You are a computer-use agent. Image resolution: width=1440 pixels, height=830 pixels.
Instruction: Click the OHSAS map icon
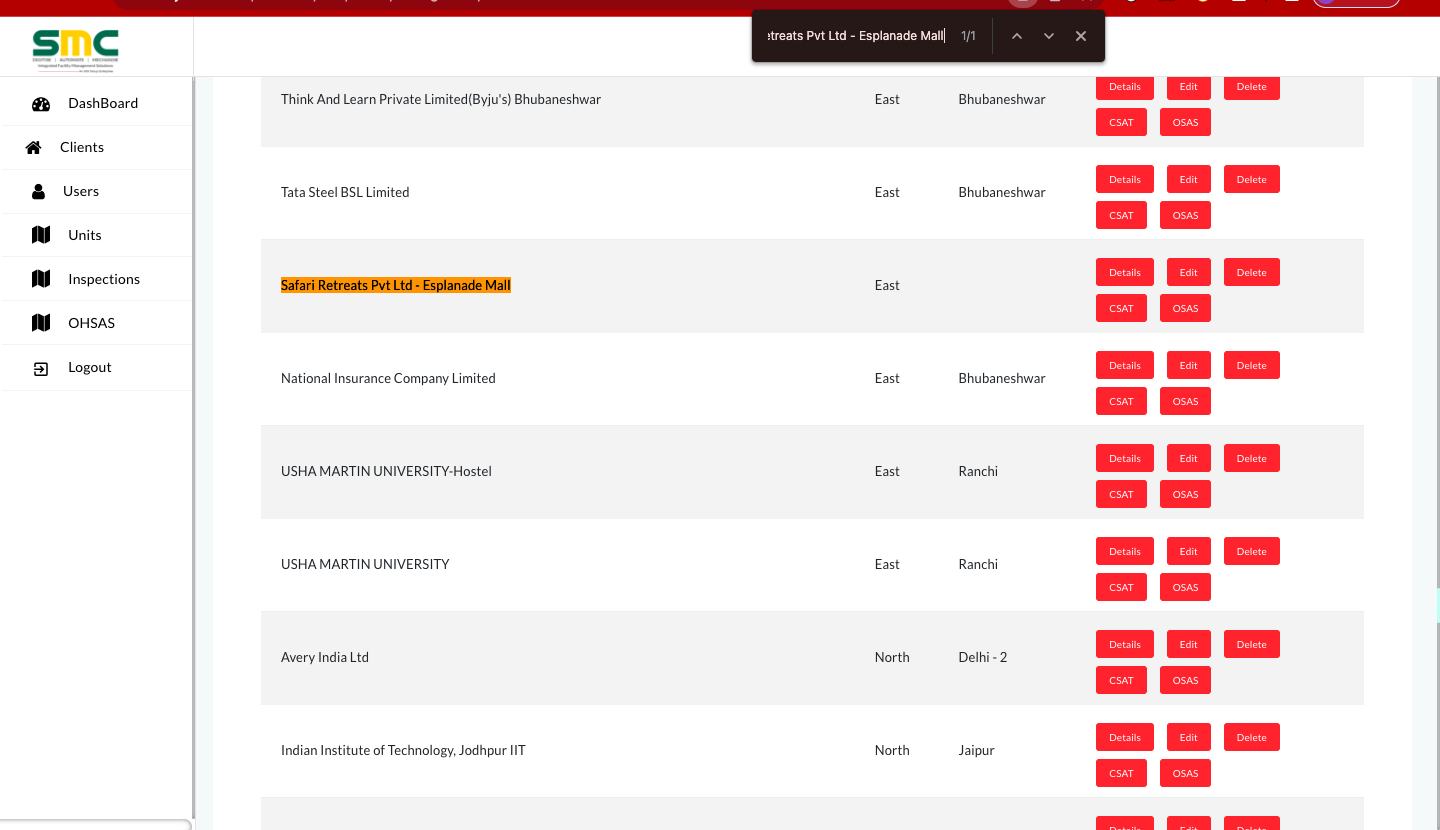coord(41,323)
